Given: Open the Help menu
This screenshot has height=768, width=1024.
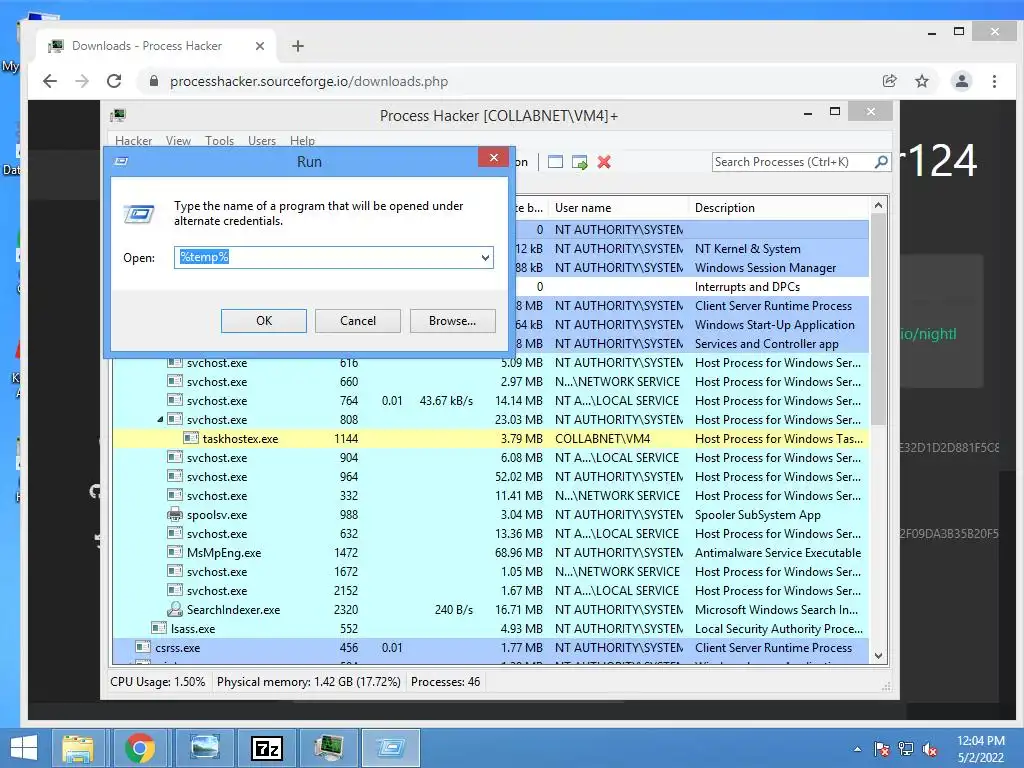Looking at the screenshot, I should click(302, 140).
